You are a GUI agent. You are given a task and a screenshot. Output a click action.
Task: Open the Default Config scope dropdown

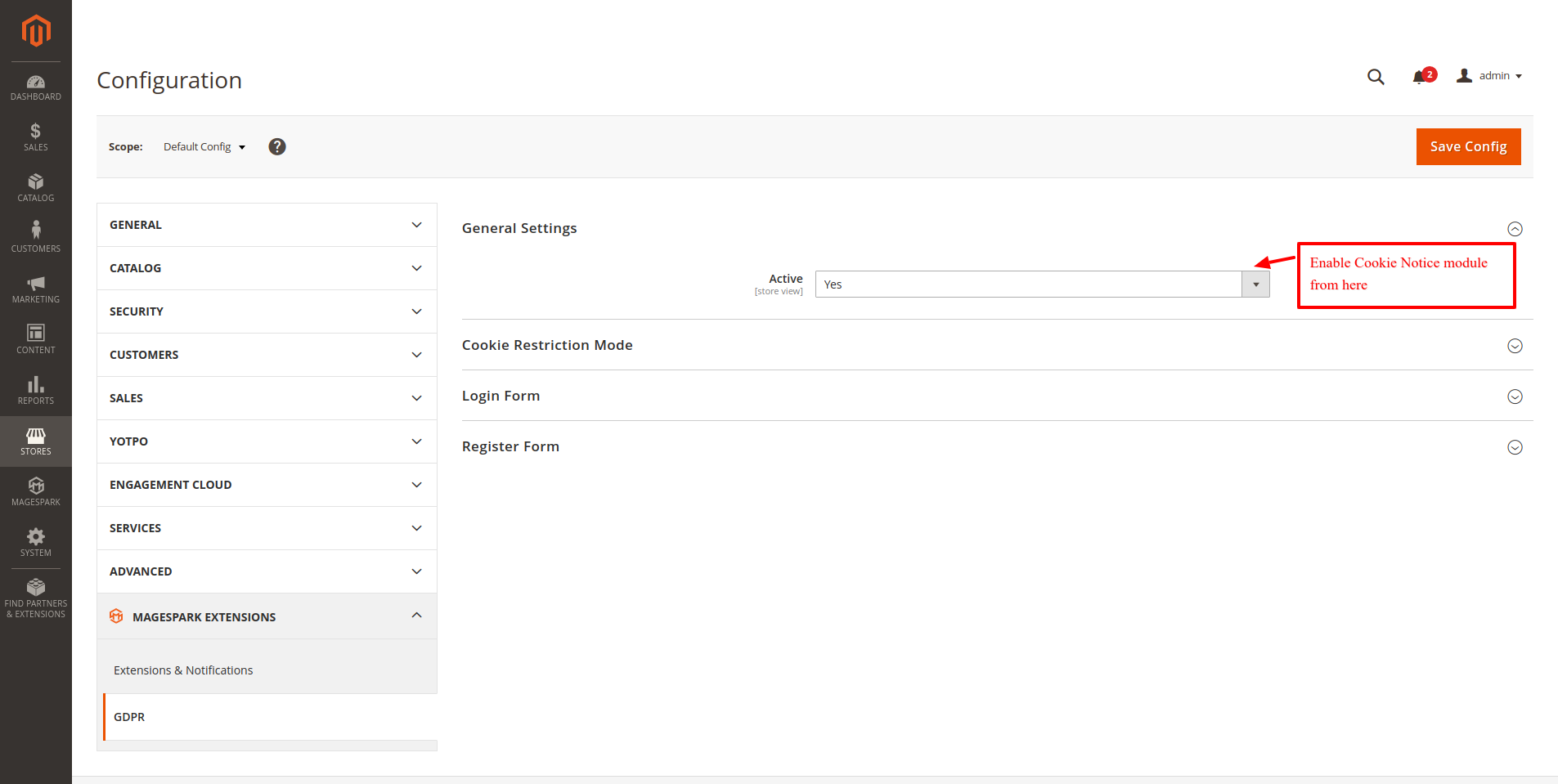204,146
